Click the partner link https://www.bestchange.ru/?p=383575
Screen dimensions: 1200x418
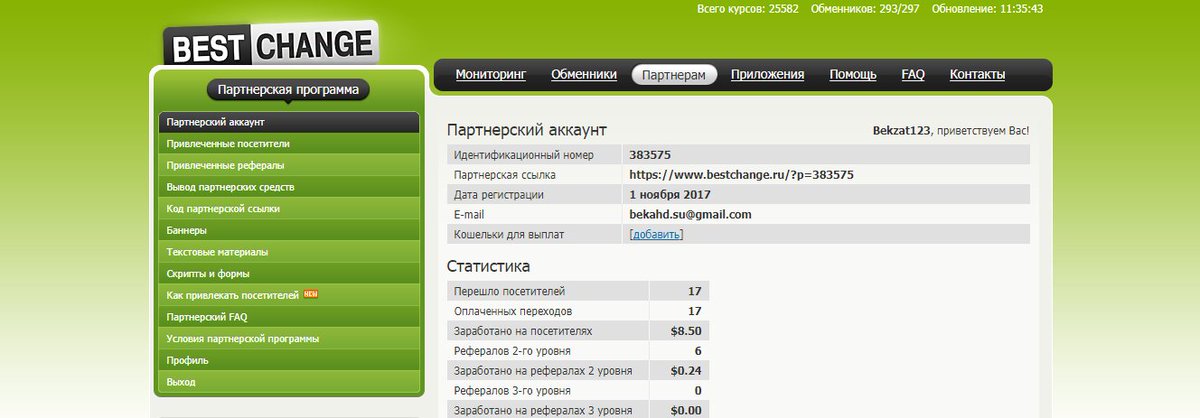741,175
